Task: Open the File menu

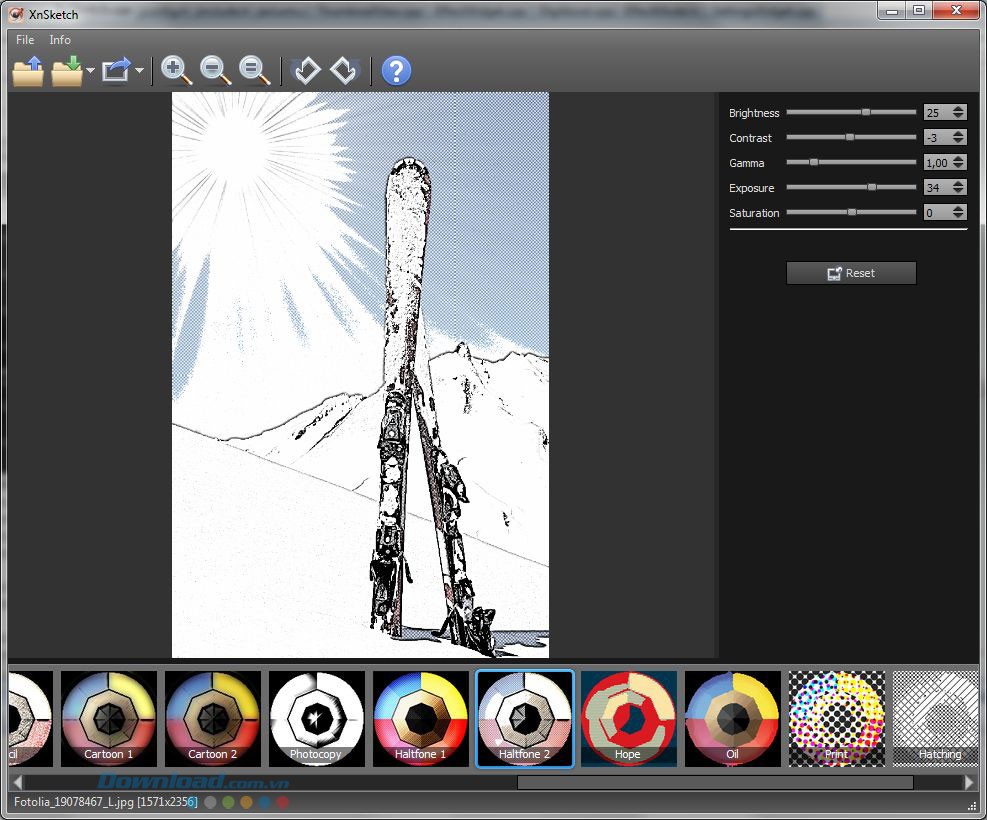Action: [x=25, y=40]
